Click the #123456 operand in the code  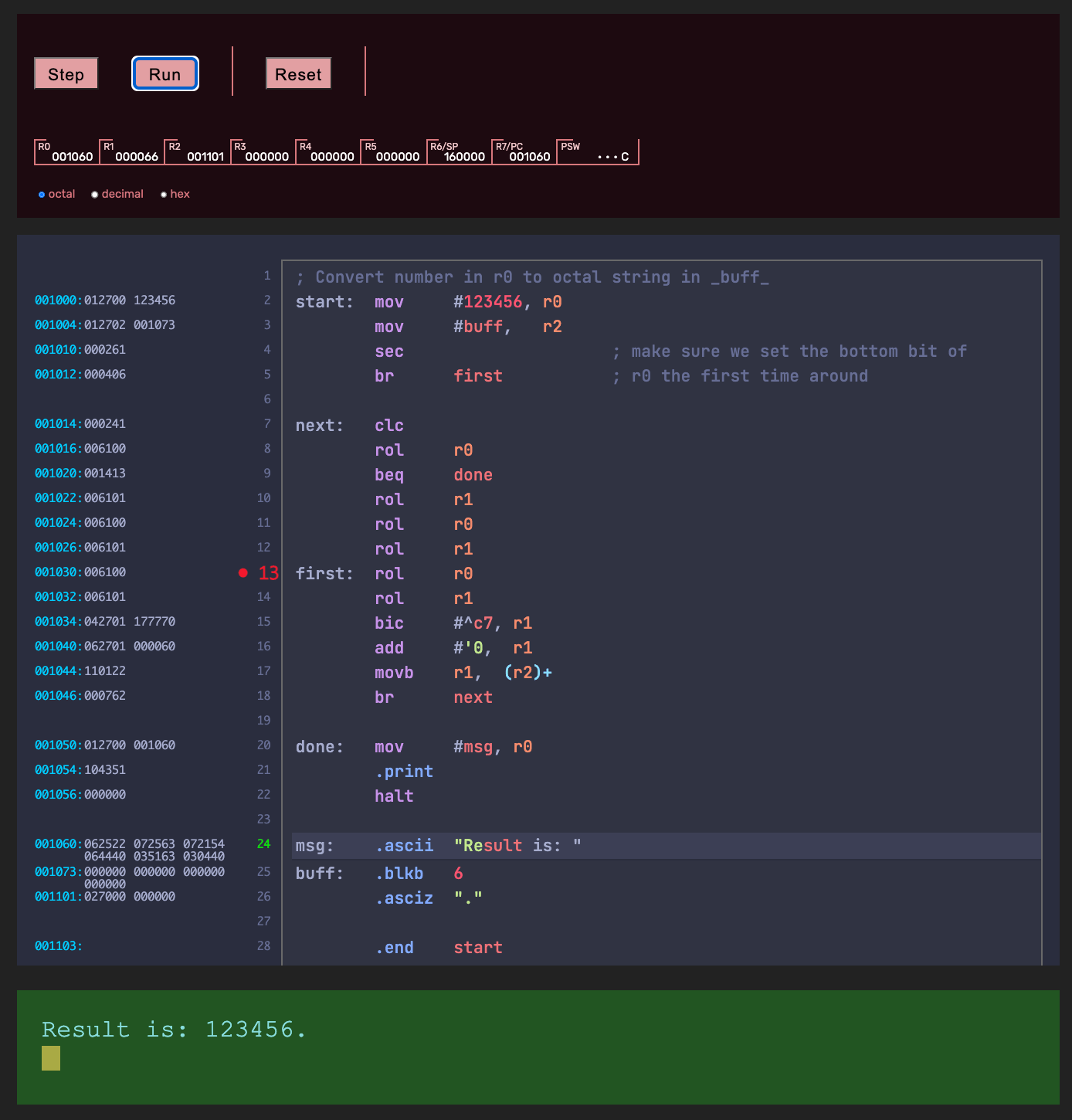(488, 302)
